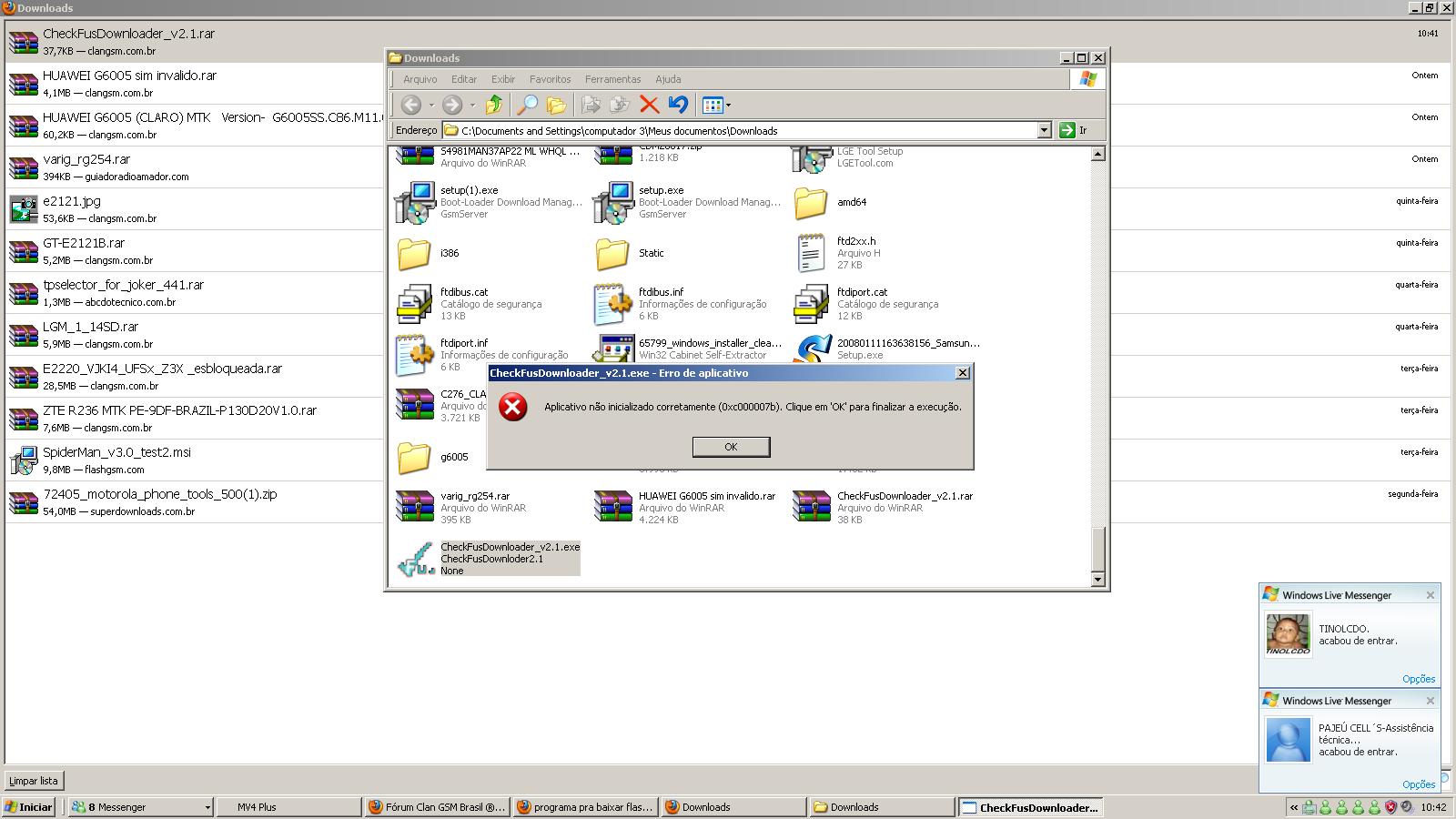Select tpselector_for_joker_441.rar download entry

point(727,293)
